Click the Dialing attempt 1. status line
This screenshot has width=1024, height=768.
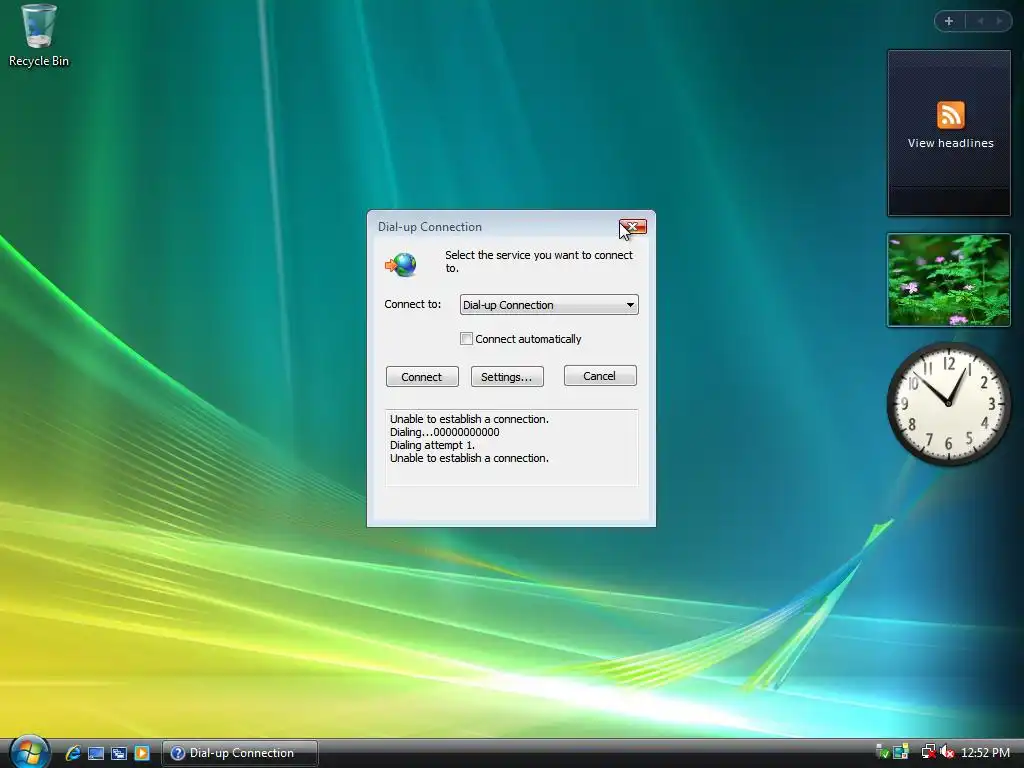click(432, 445)
